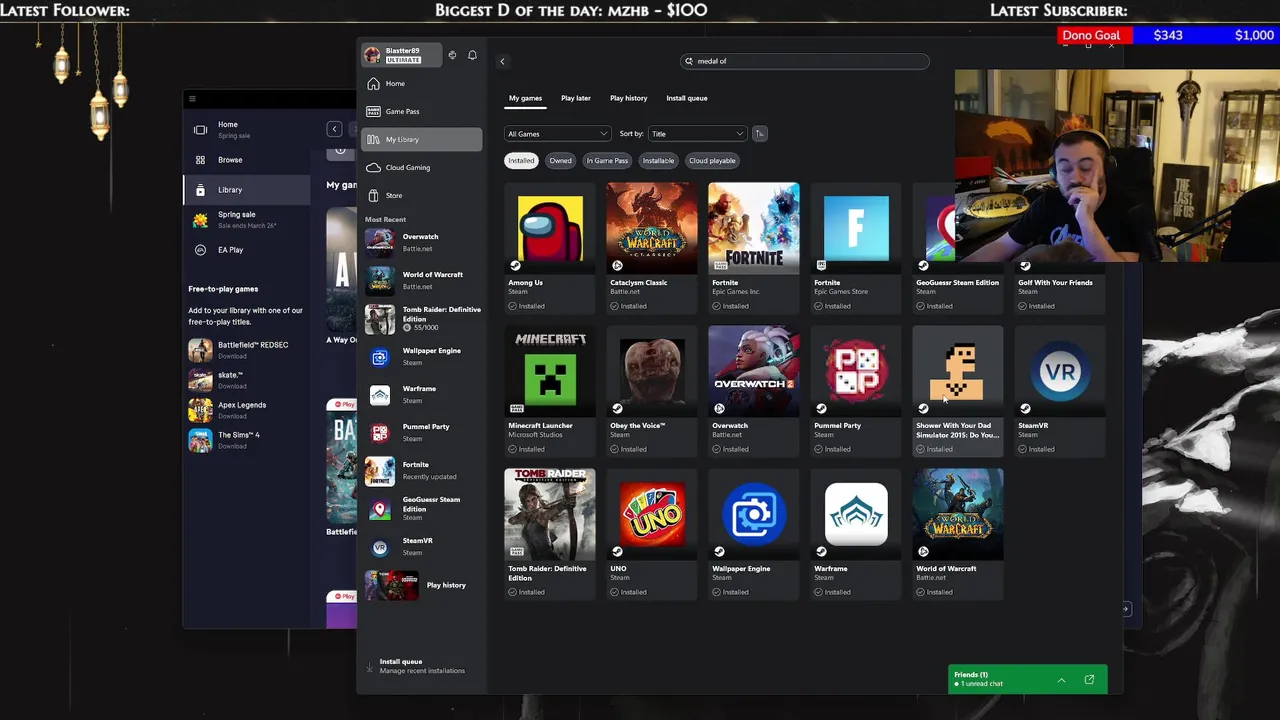
Task: Open Spring sale in the EA app sidebar
Action: [x=247, y=219]
